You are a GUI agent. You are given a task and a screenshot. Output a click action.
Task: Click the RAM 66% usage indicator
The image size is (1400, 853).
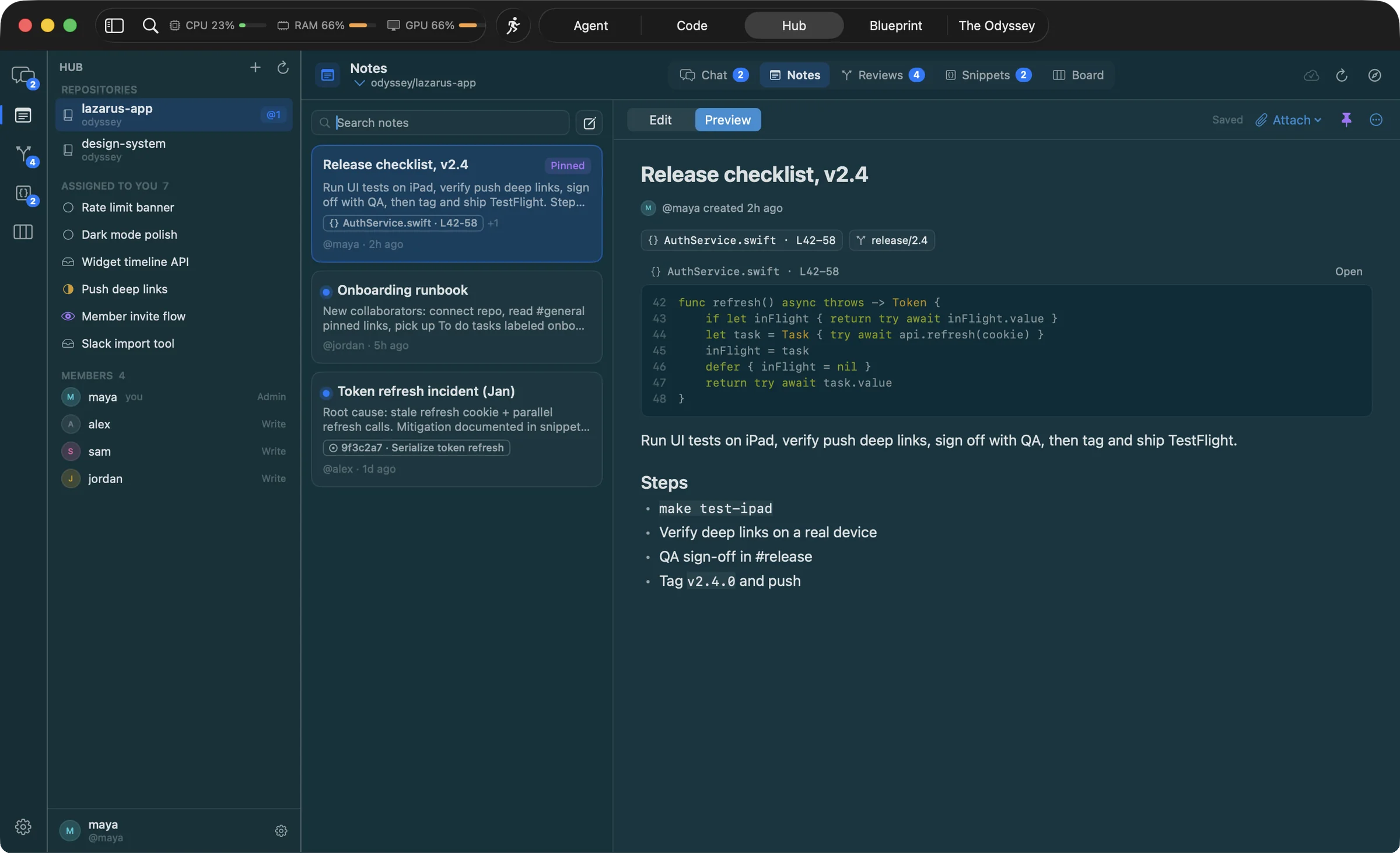tap(327, 26)
